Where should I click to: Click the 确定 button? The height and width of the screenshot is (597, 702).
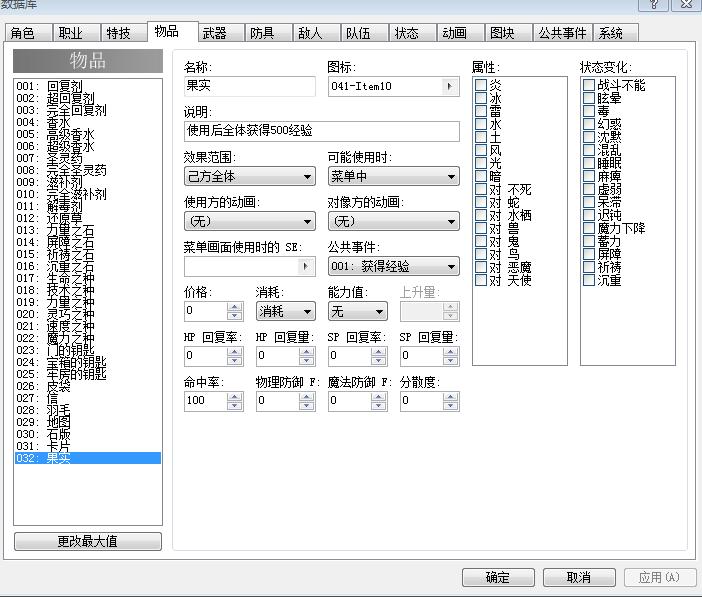pyautogui.click(x=498, y=578)
